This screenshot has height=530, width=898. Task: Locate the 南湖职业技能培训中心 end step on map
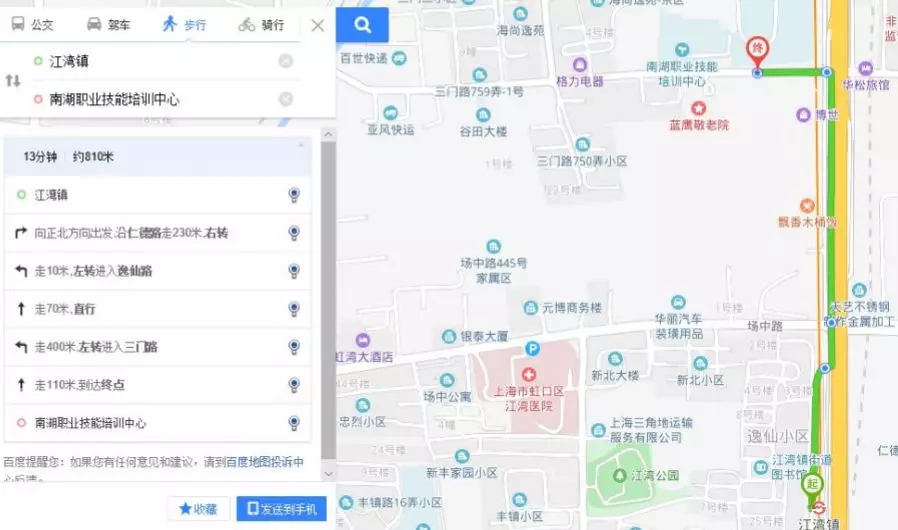pos(294,423)
